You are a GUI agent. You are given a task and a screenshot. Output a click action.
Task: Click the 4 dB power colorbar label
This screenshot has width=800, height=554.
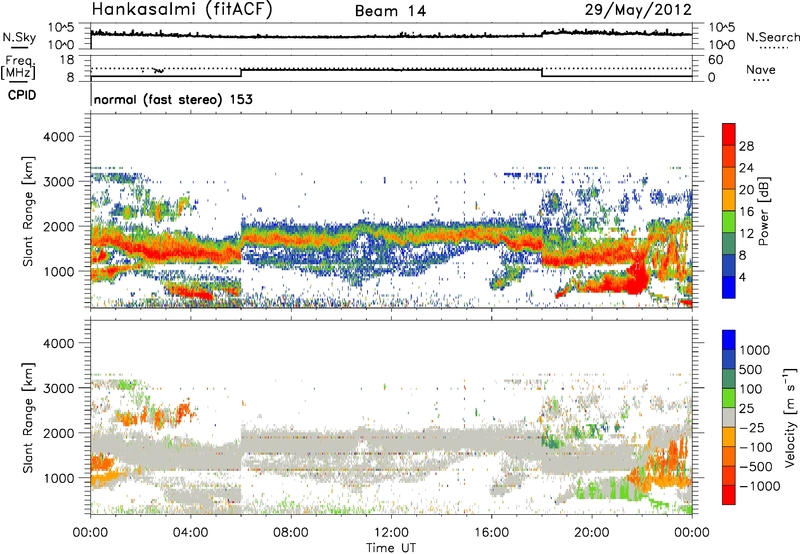coord(742,277)
